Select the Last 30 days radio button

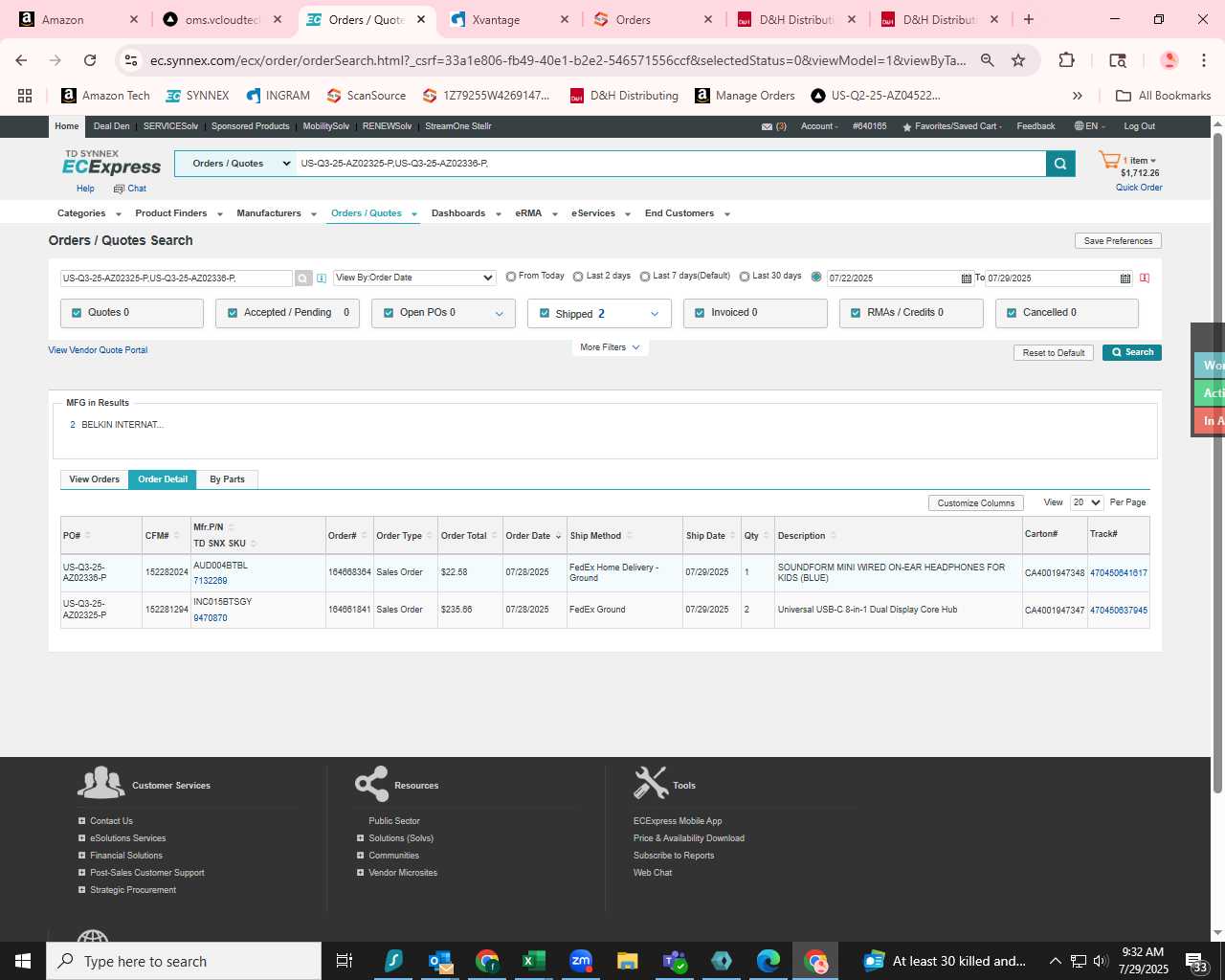coord(745,277)
